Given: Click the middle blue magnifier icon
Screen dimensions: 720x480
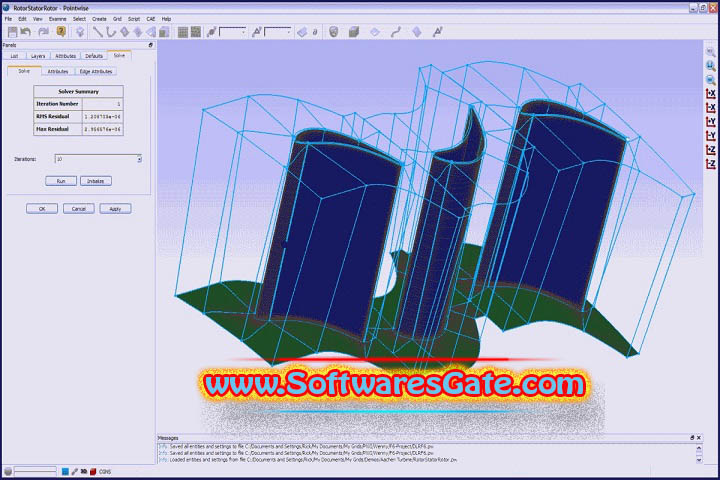Looking at the screenshot, I should tap(710, 66).
